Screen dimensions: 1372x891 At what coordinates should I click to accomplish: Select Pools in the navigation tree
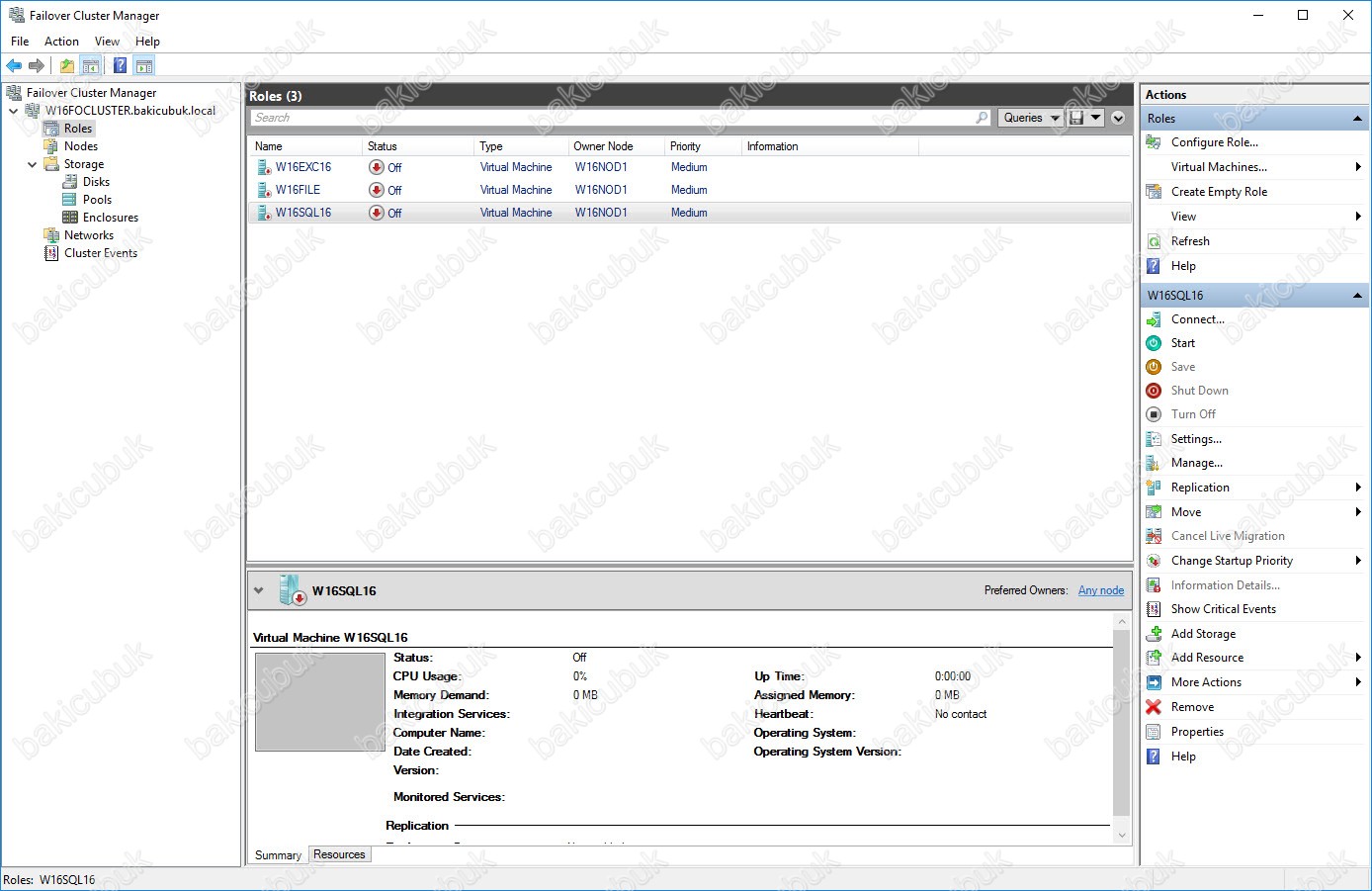pyautogui.click(x=97, y=200)
